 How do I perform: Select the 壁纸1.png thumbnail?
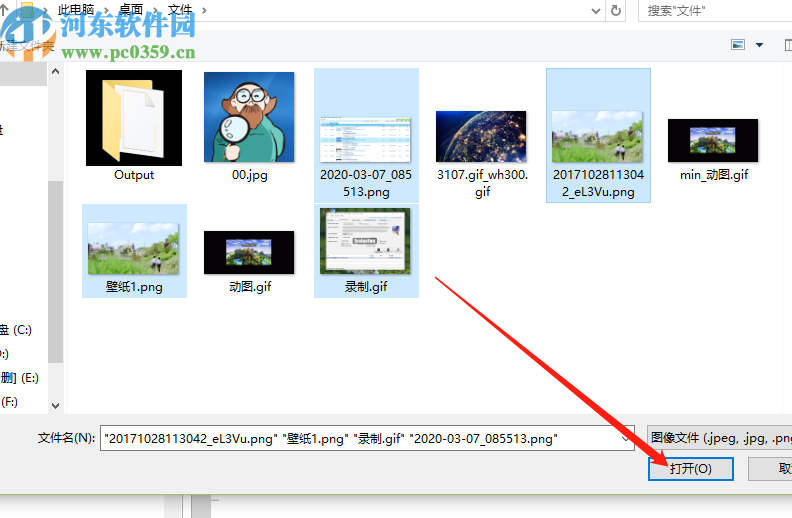133,248
